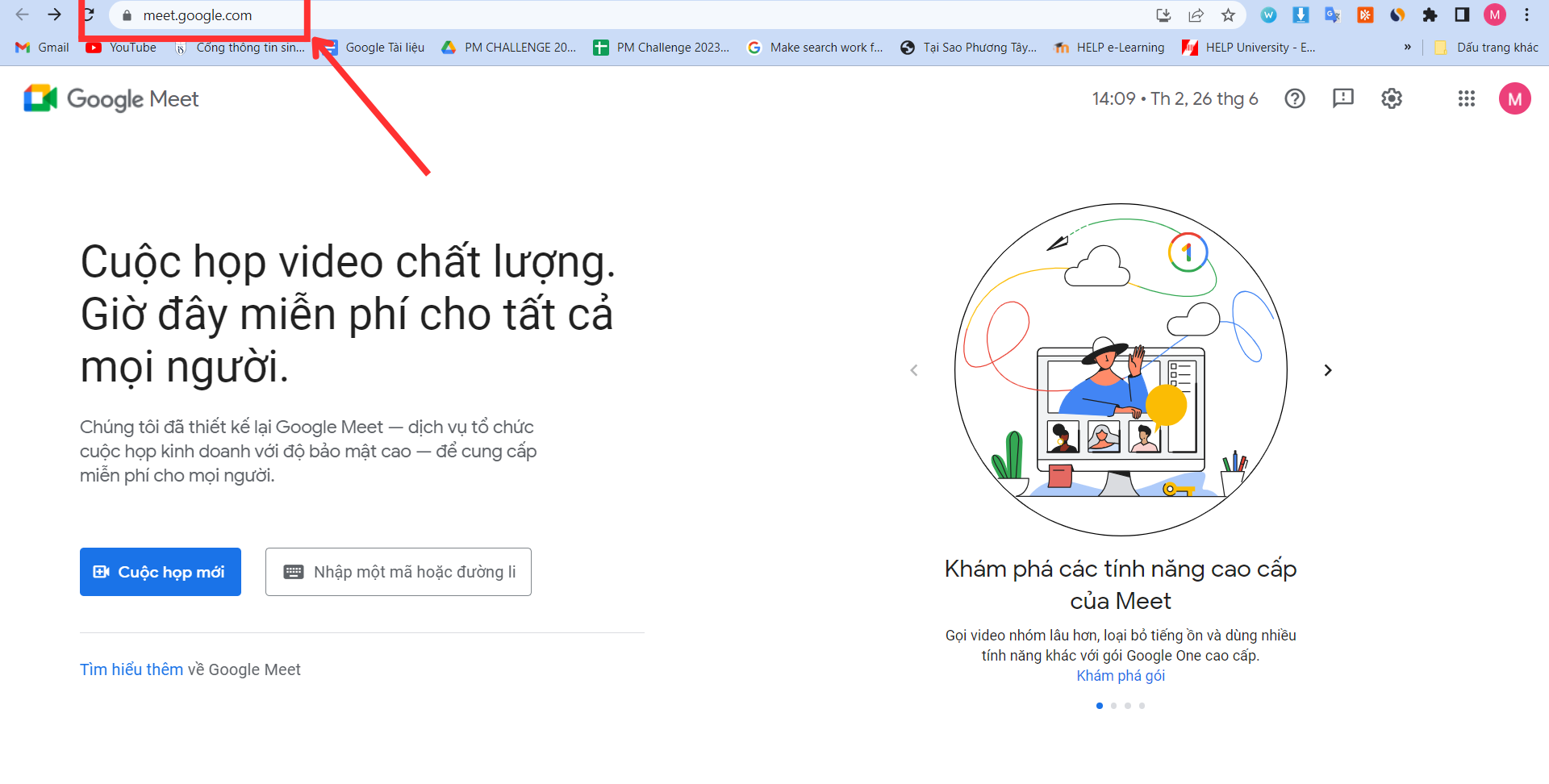Screen dimensions: 1549x784
Task: Bookmark this page with the star icon
Action: 1228,15
